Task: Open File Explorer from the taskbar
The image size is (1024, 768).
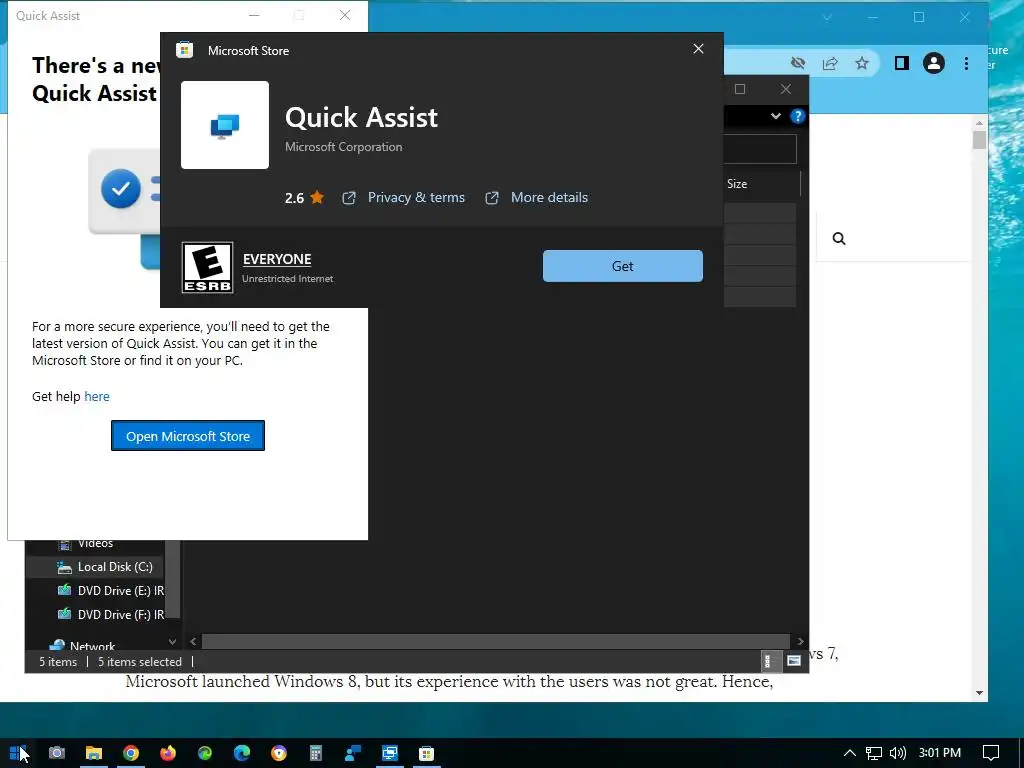Action: pyautogui.click(x=94, y=753)
